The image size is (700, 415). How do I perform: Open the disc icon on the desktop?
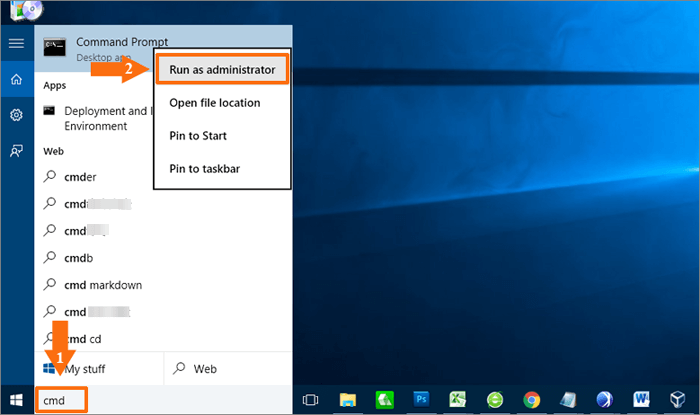point(26,10)
